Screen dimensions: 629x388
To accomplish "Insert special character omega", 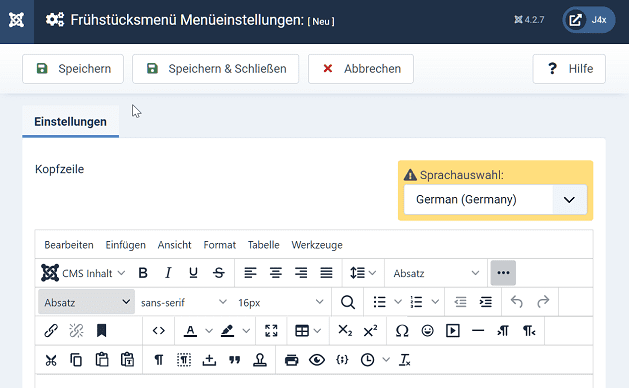I will 402,331.
